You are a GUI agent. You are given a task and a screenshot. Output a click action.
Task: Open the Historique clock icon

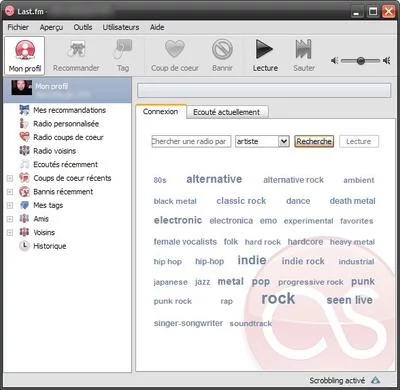[24, 246]
